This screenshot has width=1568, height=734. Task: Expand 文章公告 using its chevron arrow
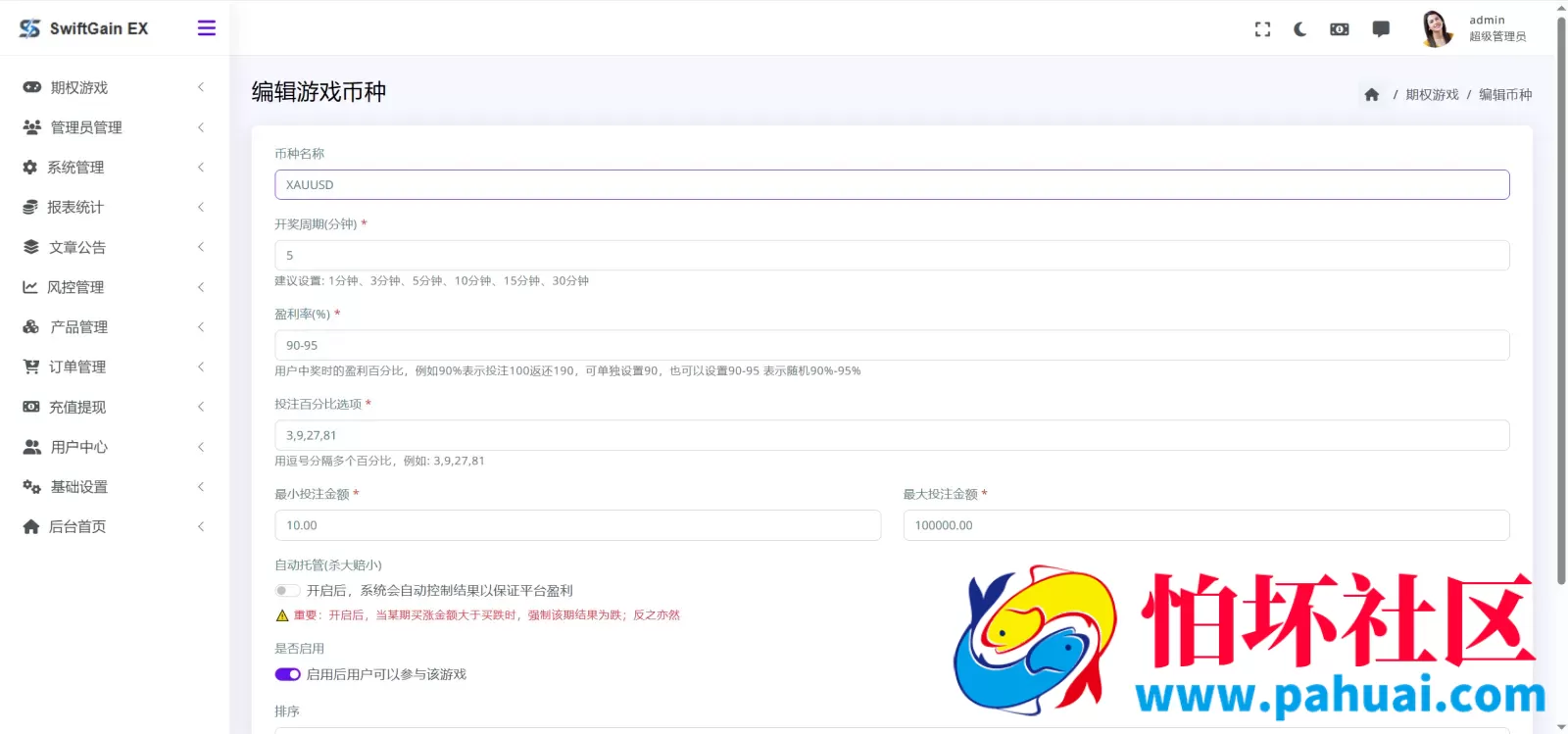[201, 247]
